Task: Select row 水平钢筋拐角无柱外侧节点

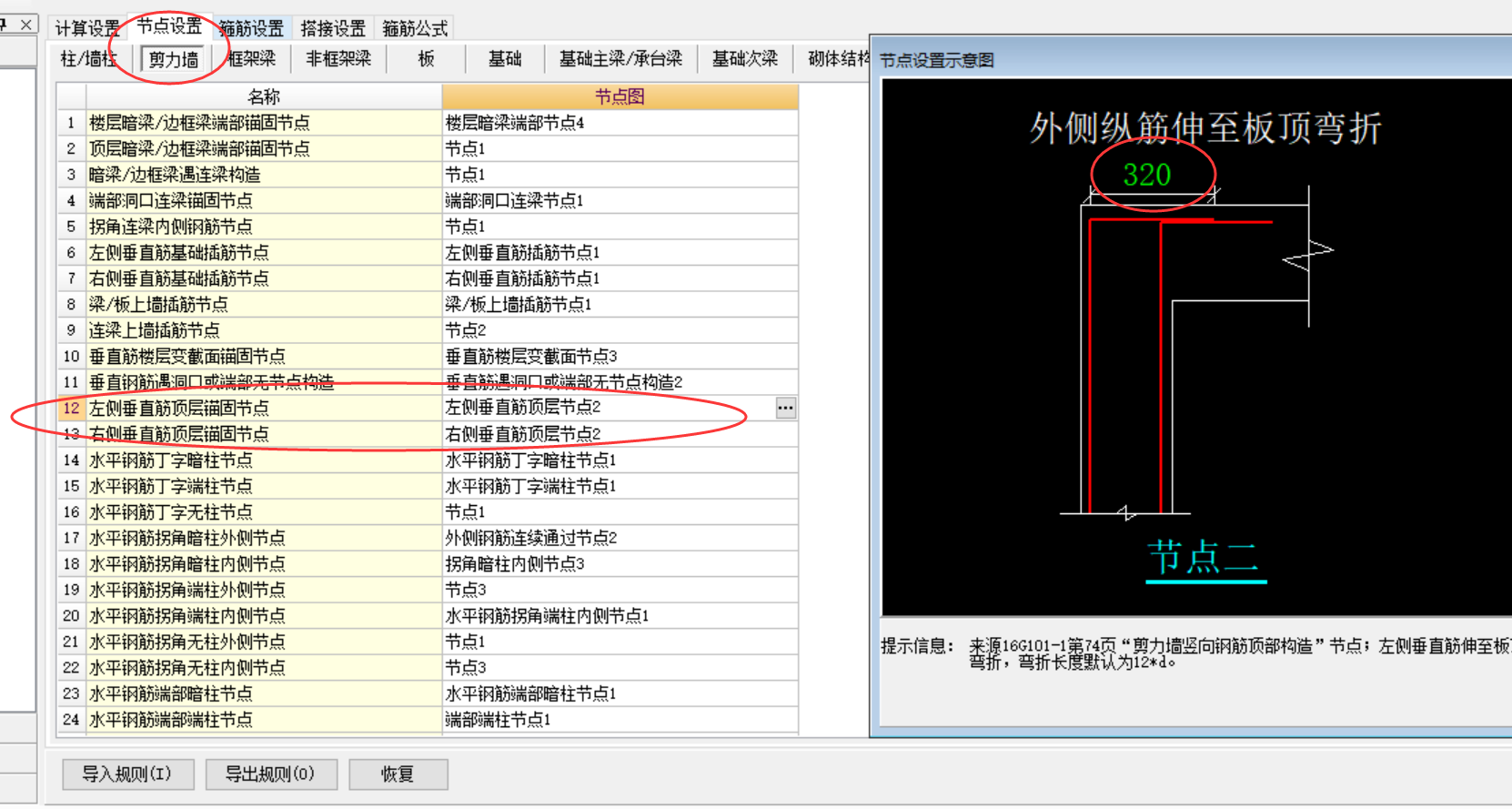Action: [x=264, y=642]
